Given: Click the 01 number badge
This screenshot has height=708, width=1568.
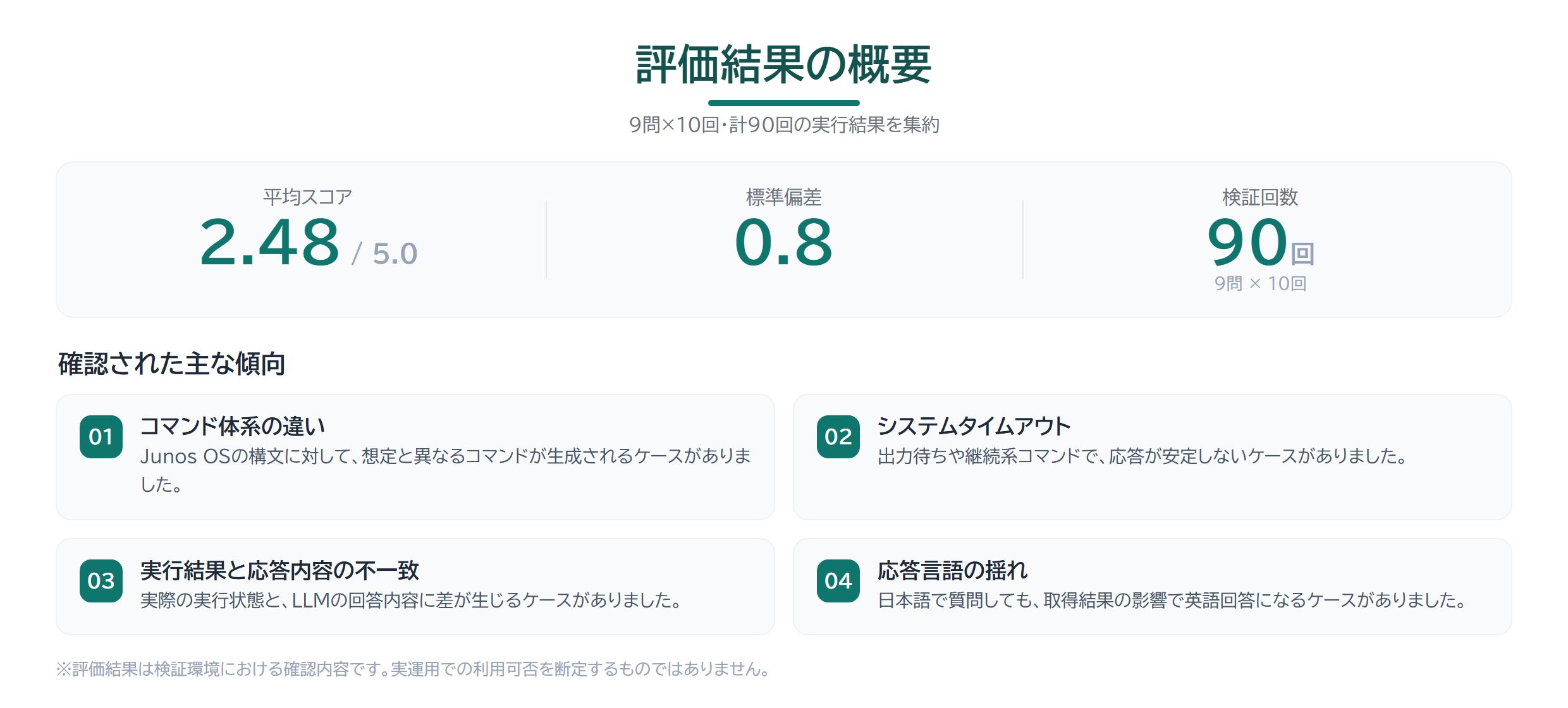Looking at the screenshot, I should (x=101, y=437).
